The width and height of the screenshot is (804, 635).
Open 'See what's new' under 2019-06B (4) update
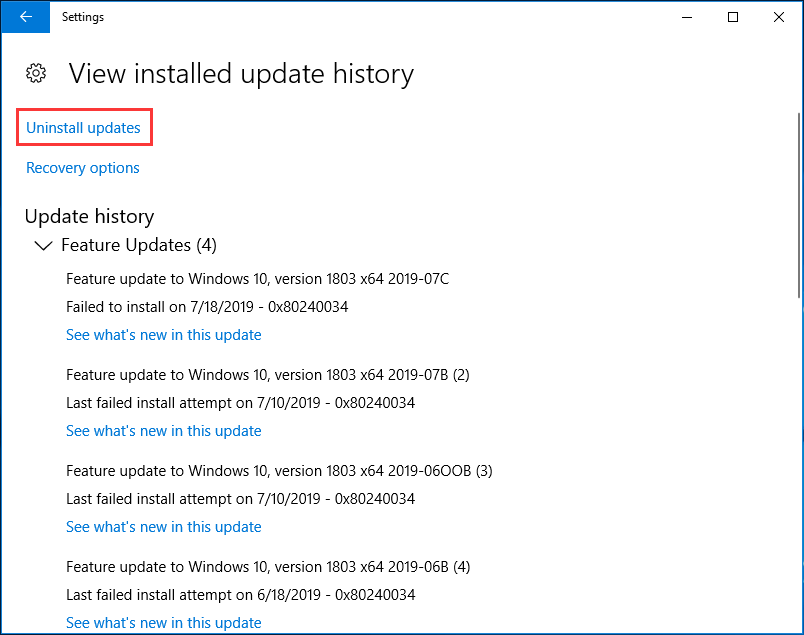coord(164,623)
